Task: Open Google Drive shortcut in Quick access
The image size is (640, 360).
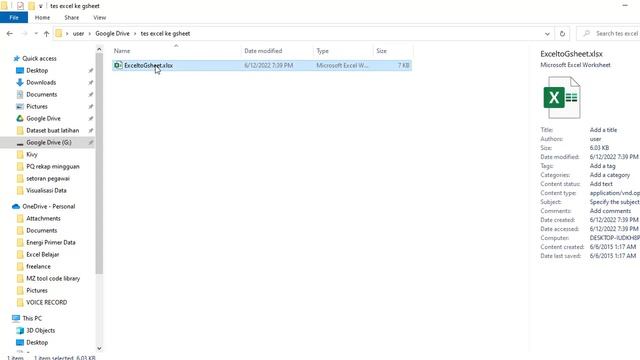Action: [43, 118]
